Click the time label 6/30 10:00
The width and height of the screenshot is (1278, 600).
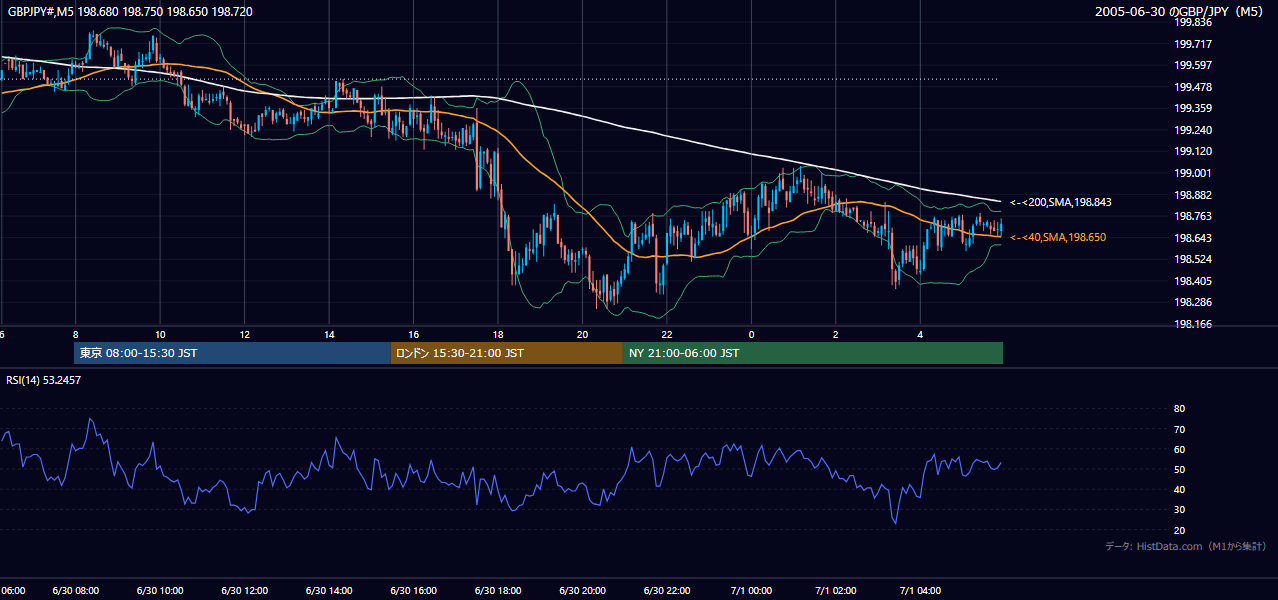tap(160, 591)
